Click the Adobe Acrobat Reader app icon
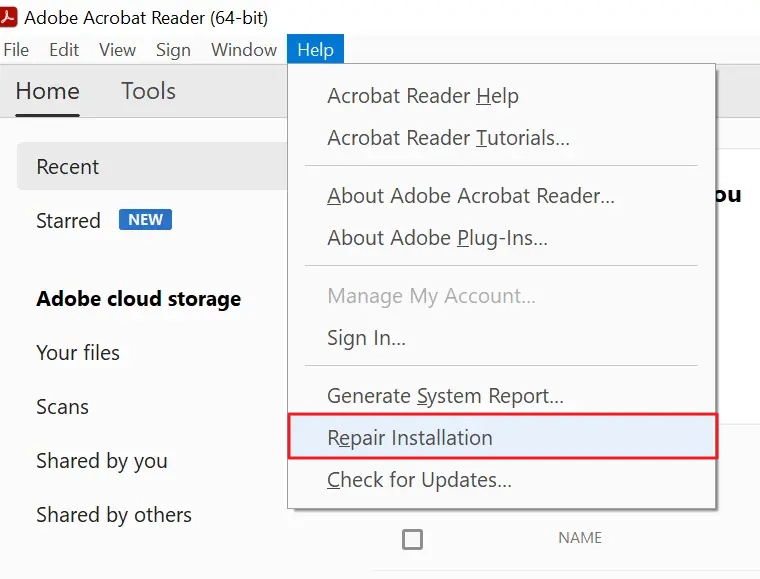This screenshot has width=760, height=579. (8, 17)
